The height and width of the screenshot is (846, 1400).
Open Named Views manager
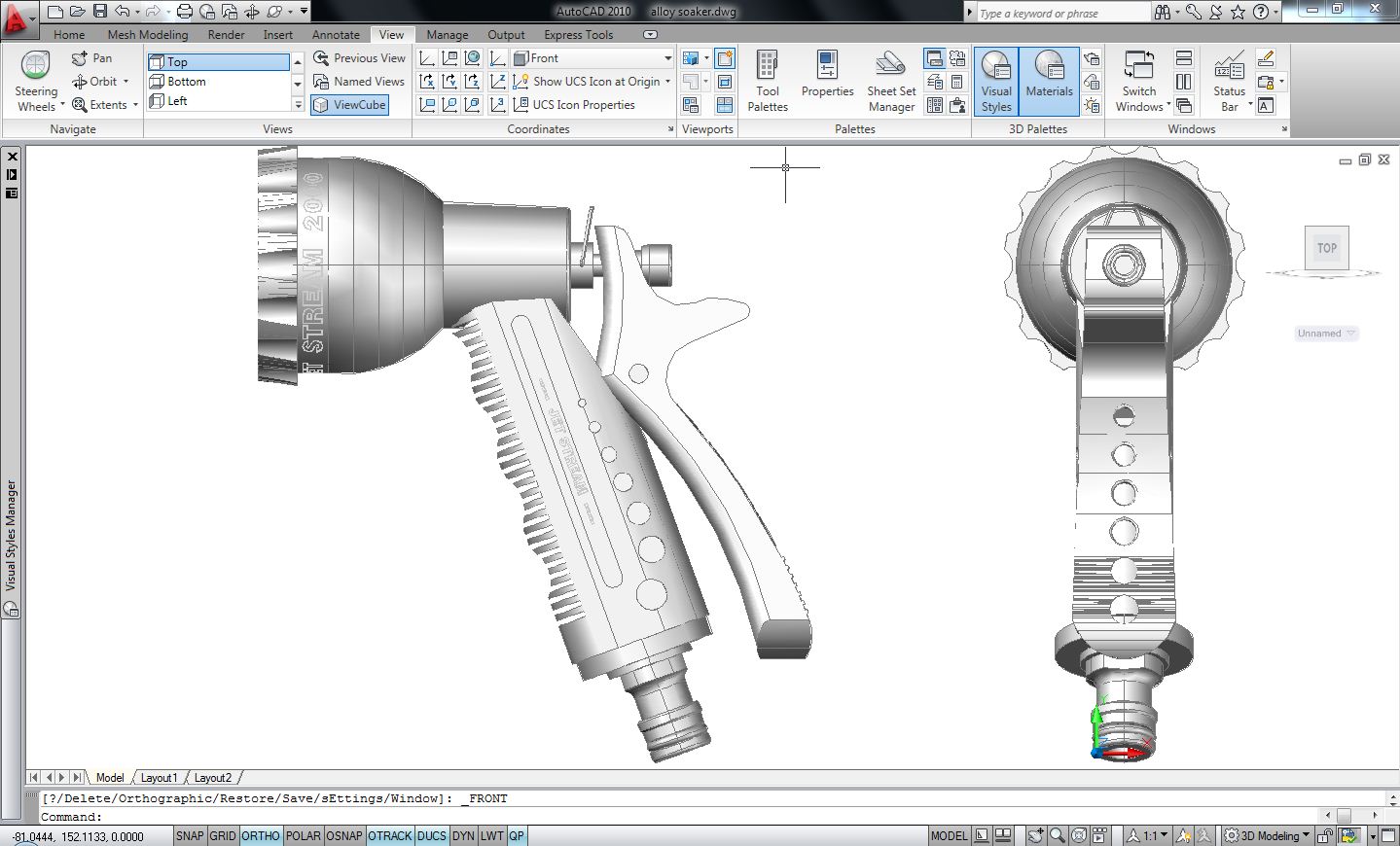point(358,82)
